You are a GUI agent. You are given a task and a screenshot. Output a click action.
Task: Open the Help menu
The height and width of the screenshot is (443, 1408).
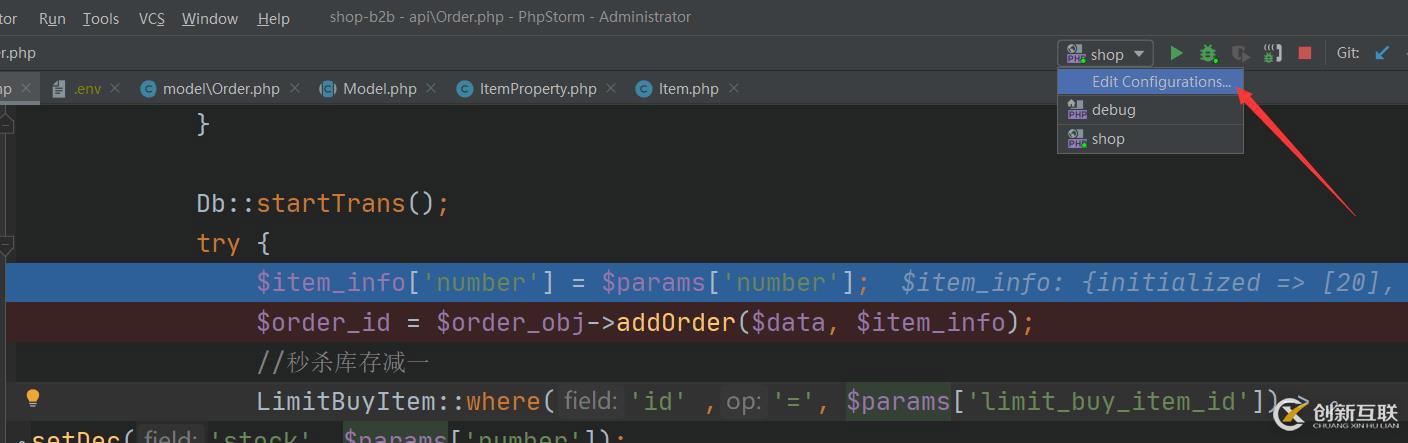(x=273, y=18)
